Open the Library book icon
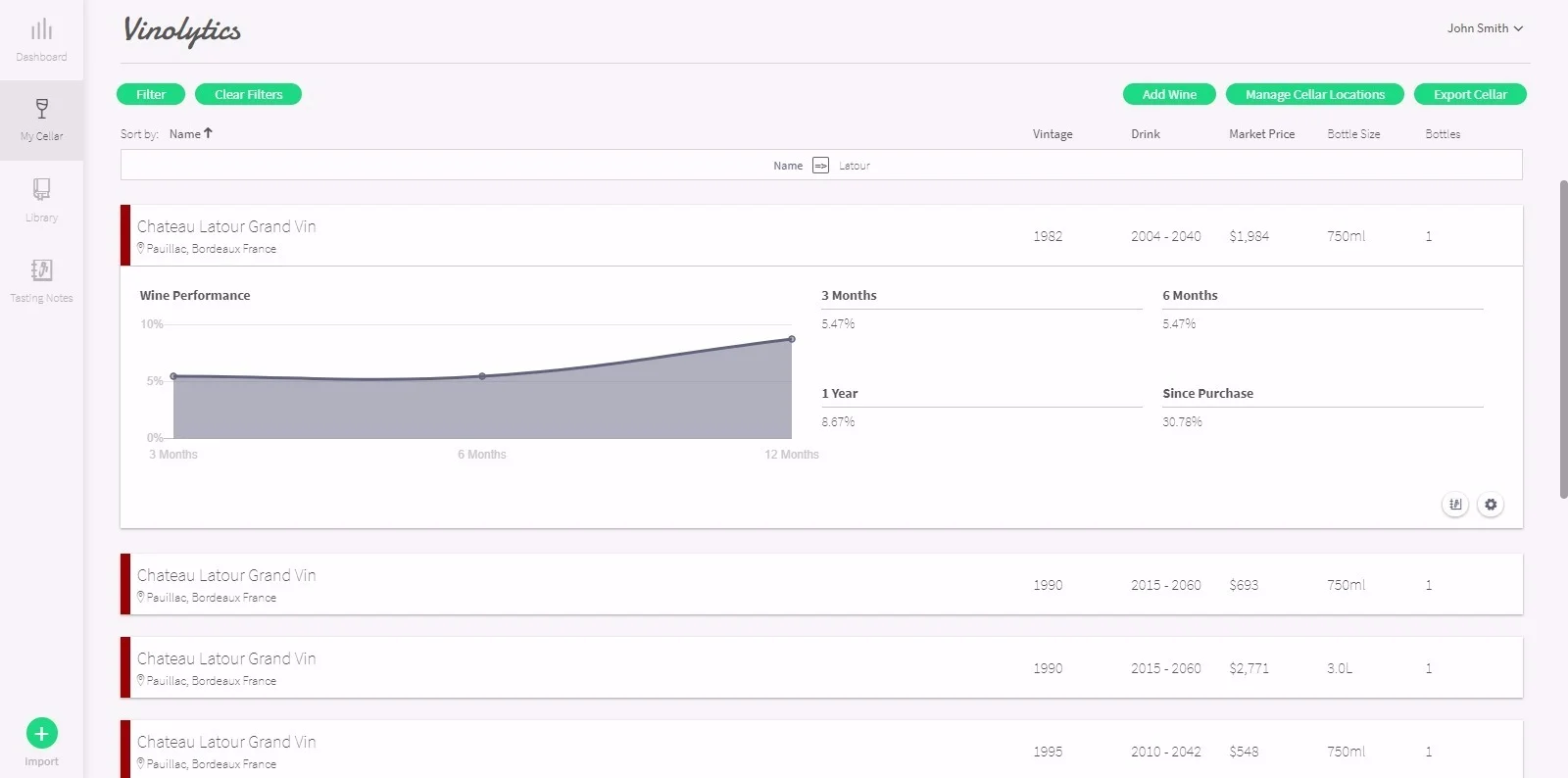The image size is (1568, 778). coord(41,189)
